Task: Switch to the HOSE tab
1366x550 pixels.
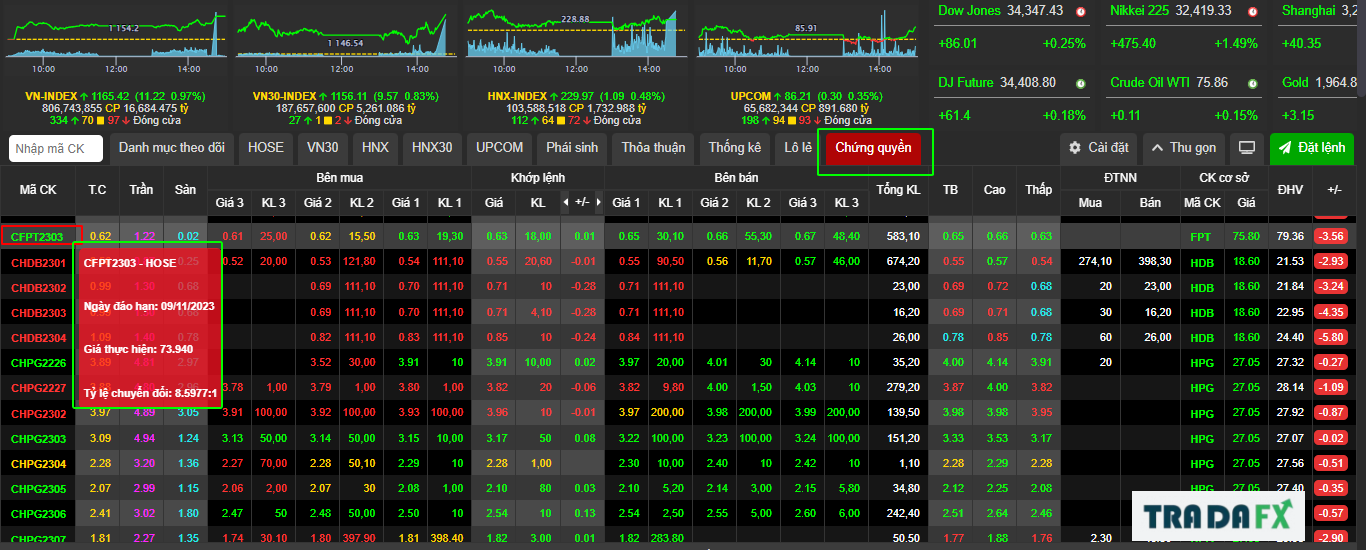Action: pyautogui.click(x=266, y=148)
